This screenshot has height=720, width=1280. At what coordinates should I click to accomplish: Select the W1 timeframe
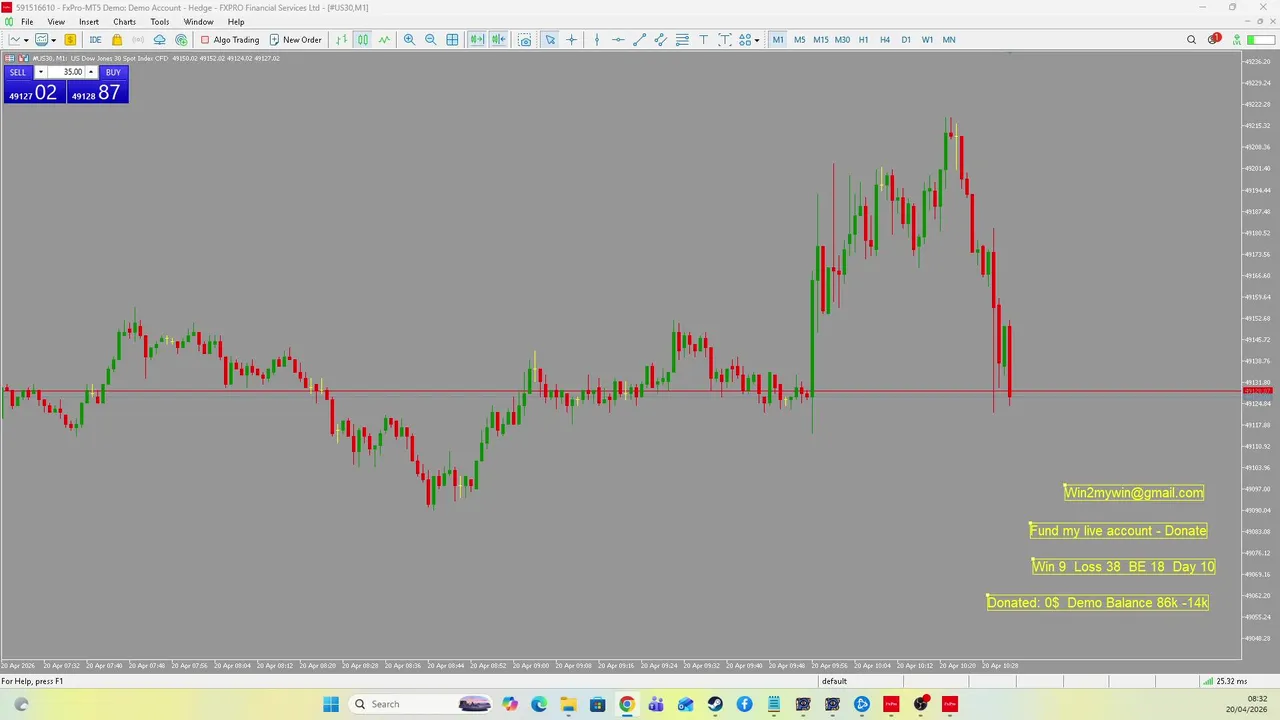(x=927, y=40)
